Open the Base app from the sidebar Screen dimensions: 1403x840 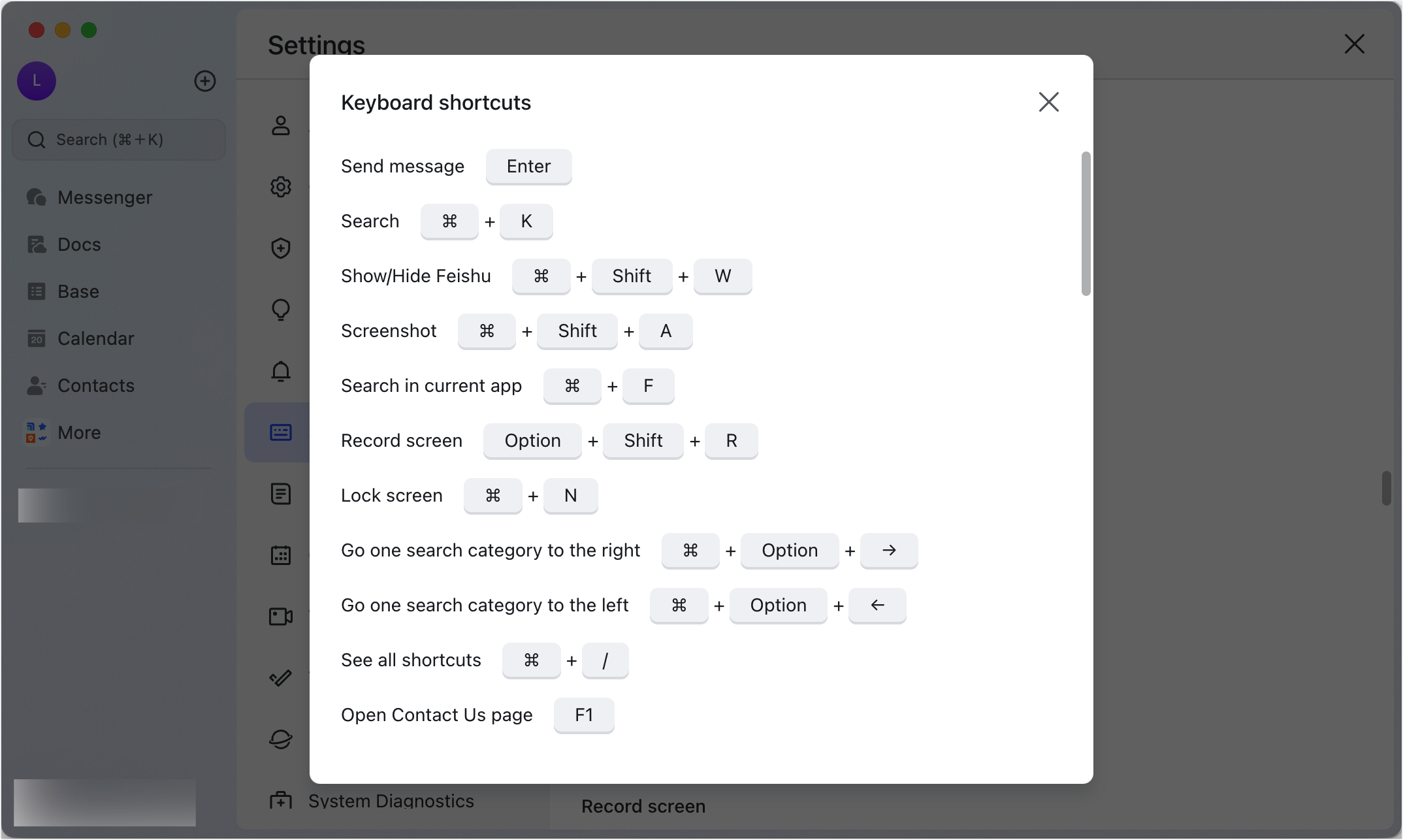pos(78,291)
